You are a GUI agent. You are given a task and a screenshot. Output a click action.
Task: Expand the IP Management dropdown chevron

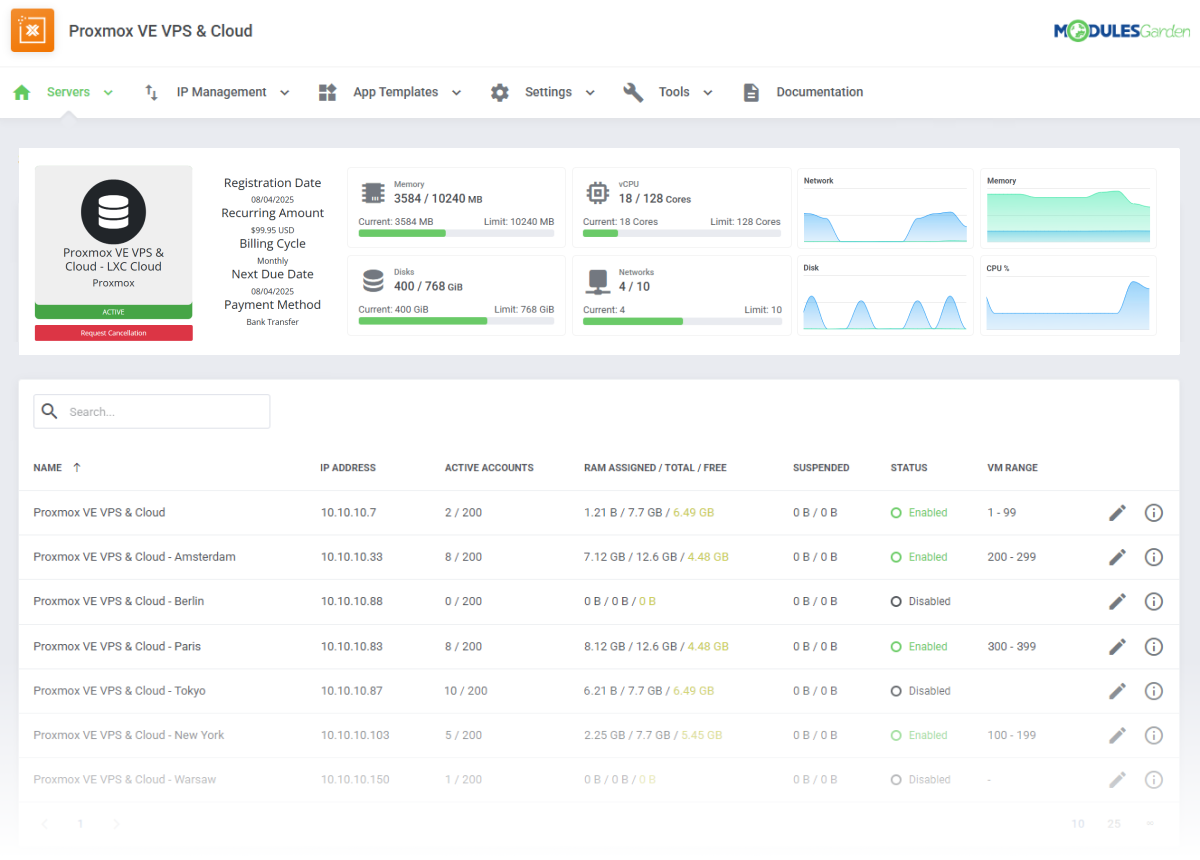(x=284, y=92)
